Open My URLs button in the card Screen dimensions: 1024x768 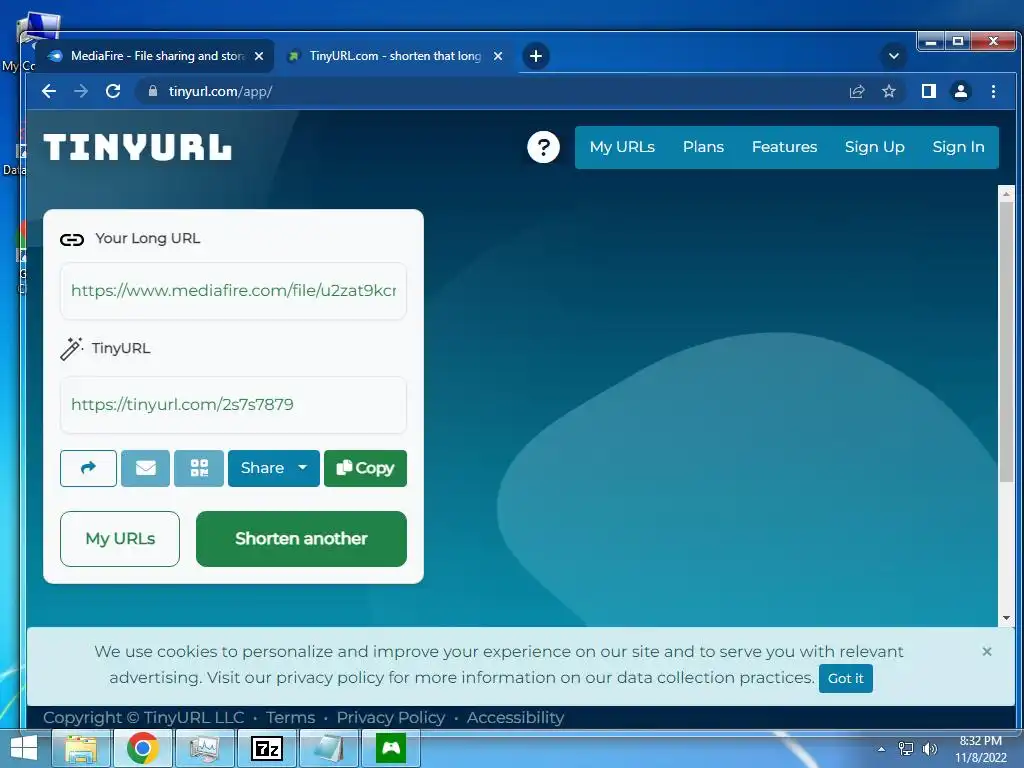click(x=120, y=539)
